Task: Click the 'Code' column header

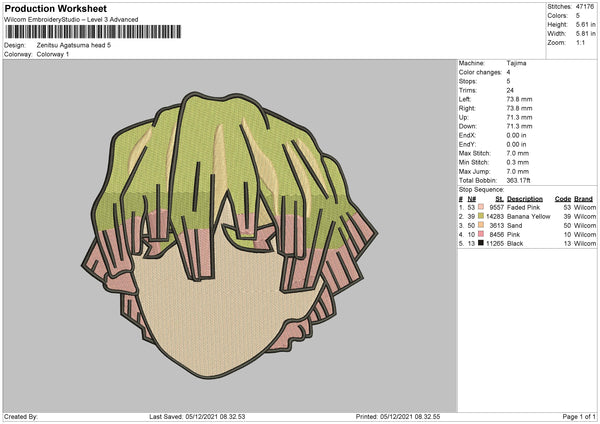Action: pos(562,199)
